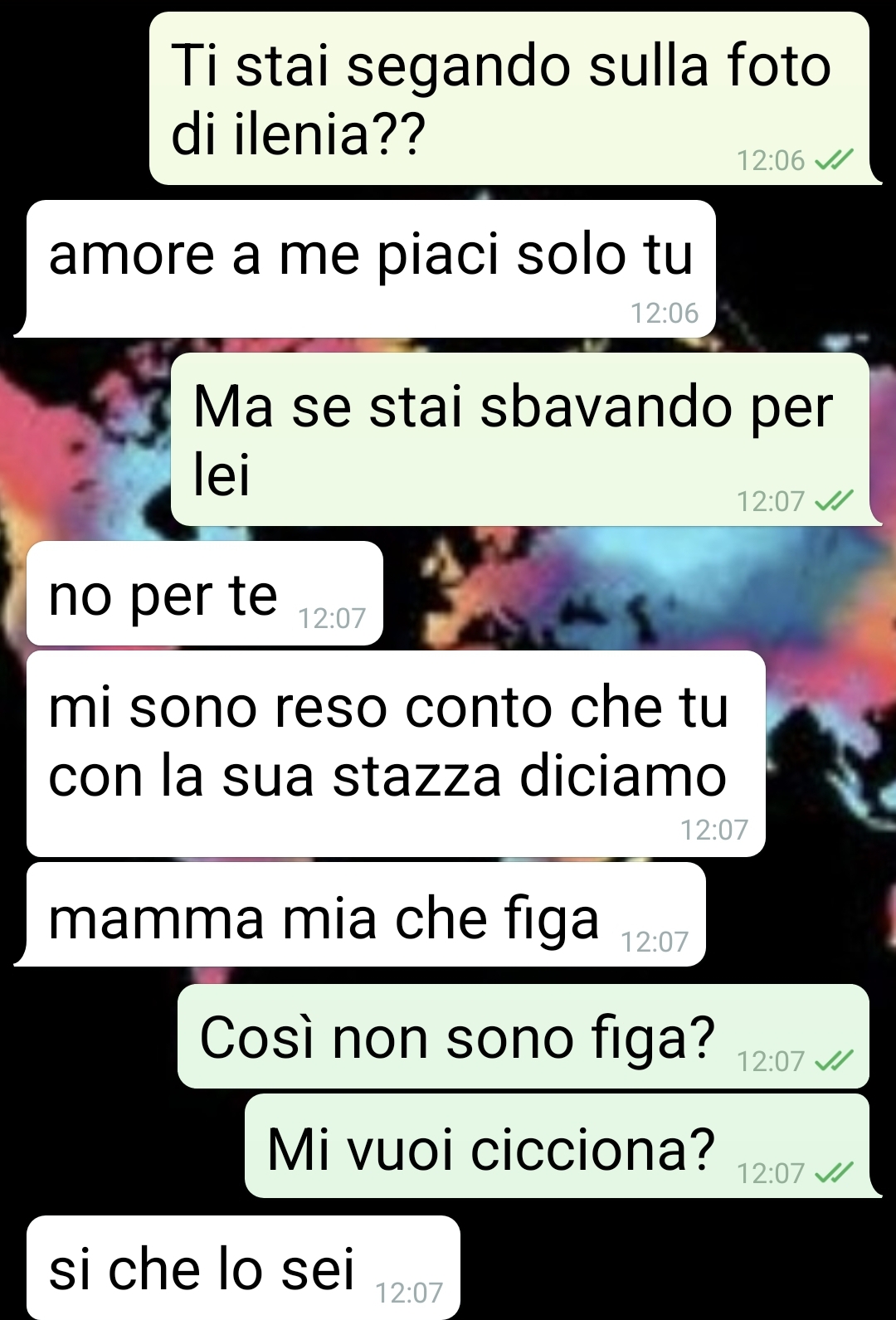Tap the 'si che lo sei' message bubble
This screenshot has width=896, height=1320.
[243, 1268]
